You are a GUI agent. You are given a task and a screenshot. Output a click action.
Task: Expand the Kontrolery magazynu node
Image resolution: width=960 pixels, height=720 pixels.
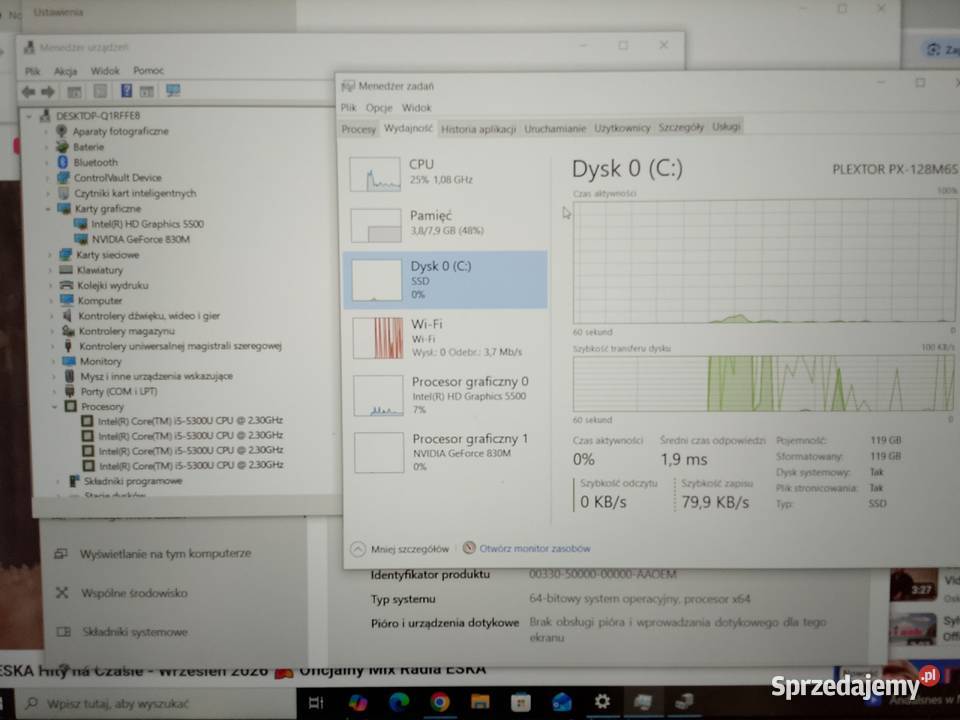(x=51, y=331)
